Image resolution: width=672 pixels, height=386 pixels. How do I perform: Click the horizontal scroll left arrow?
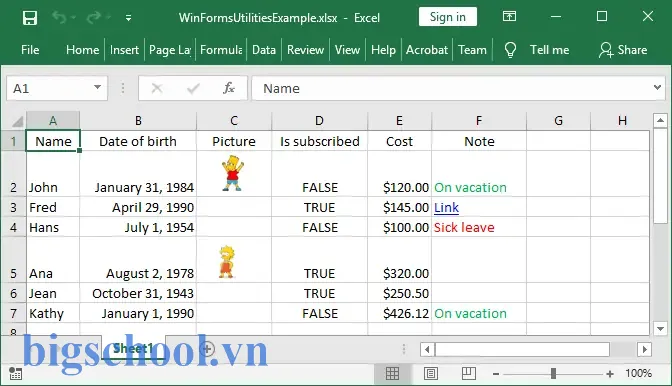427,350
